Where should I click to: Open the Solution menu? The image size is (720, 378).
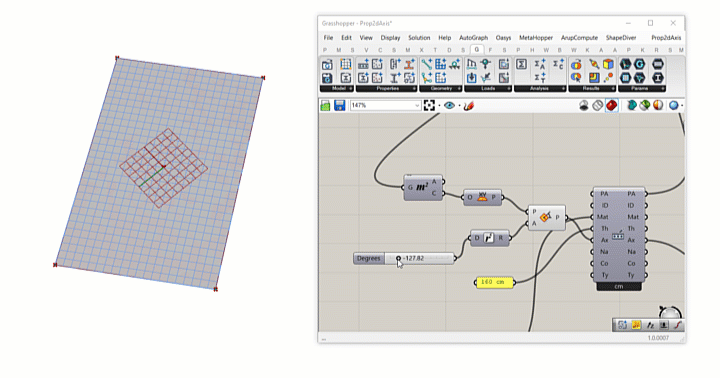click(x=419, y=38)
